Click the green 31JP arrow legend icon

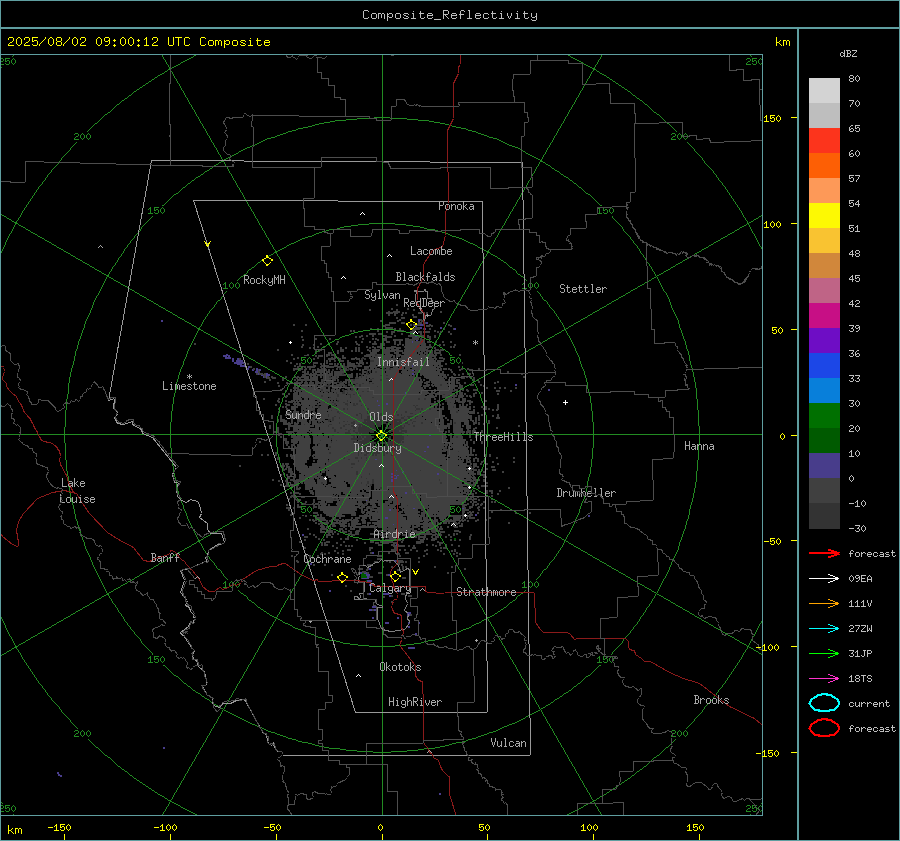pyautogui.click(x=824, y=653)
